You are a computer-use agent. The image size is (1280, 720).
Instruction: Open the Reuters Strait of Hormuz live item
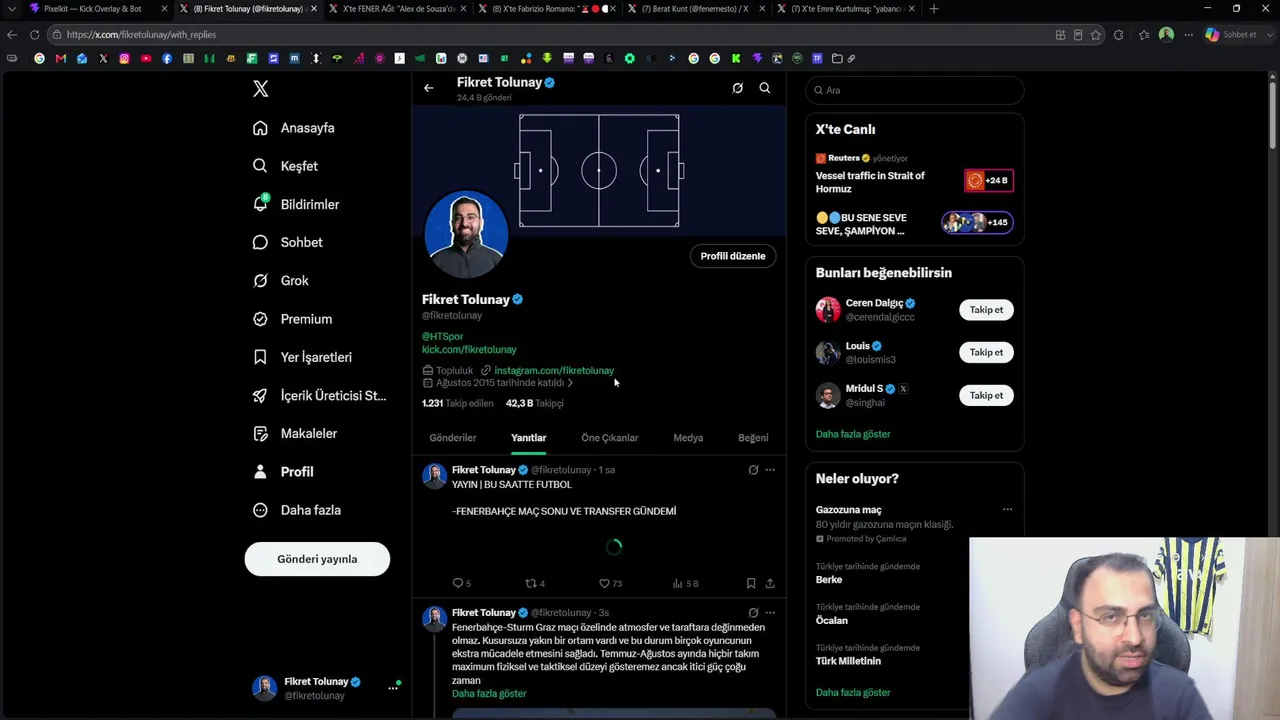pos(914,174)
